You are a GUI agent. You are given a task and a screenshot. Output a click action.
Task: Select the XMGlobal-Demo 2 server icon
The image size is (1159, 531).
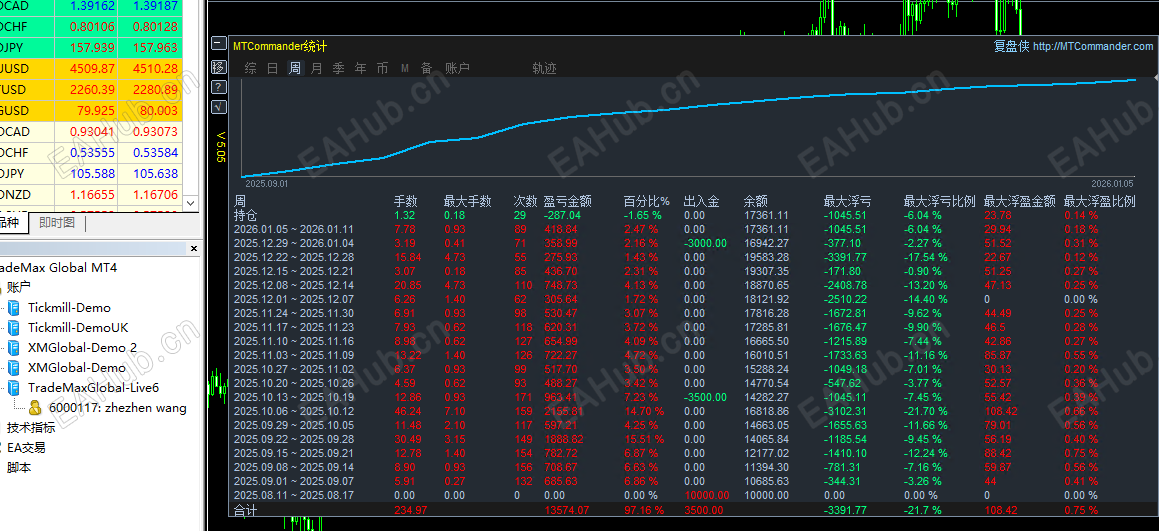pyautogui.click(x=13, y=348)
